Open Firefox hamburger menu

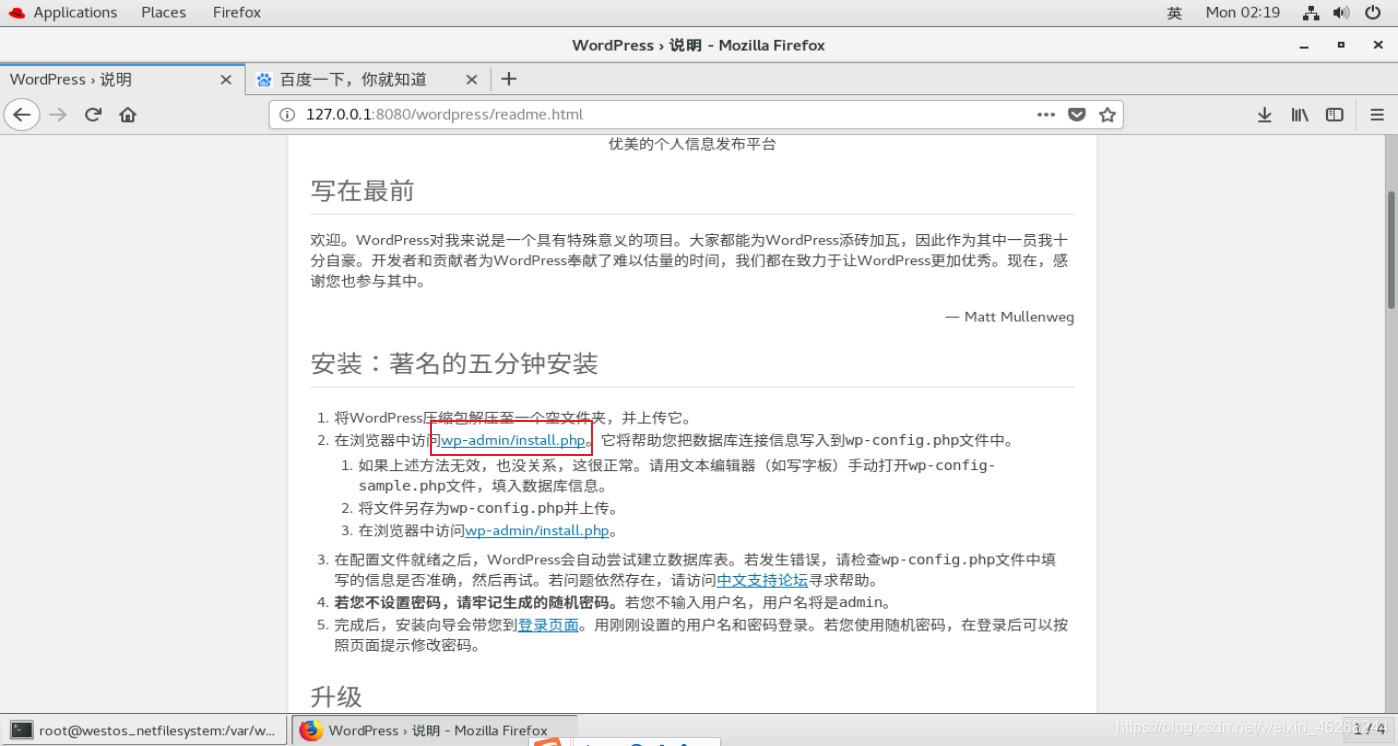pos(1377,115)
